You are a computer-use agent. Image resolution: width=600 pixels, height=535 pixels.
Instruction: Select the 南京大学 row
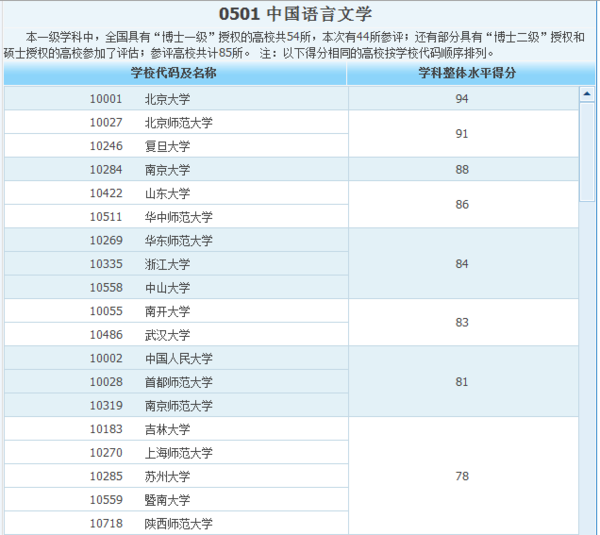pos(176,170)
